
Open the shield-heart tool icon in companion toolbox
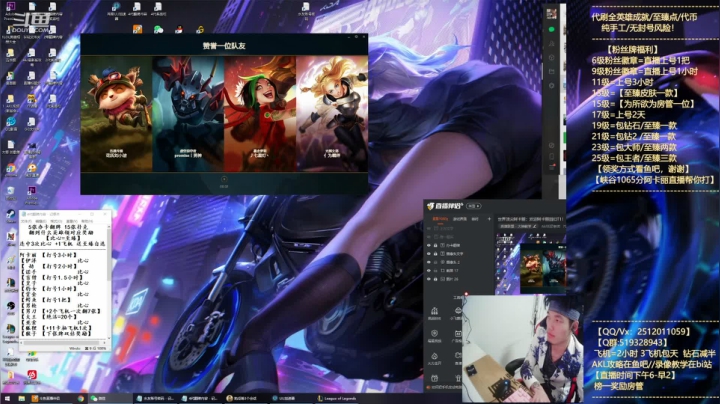(434, 335)
